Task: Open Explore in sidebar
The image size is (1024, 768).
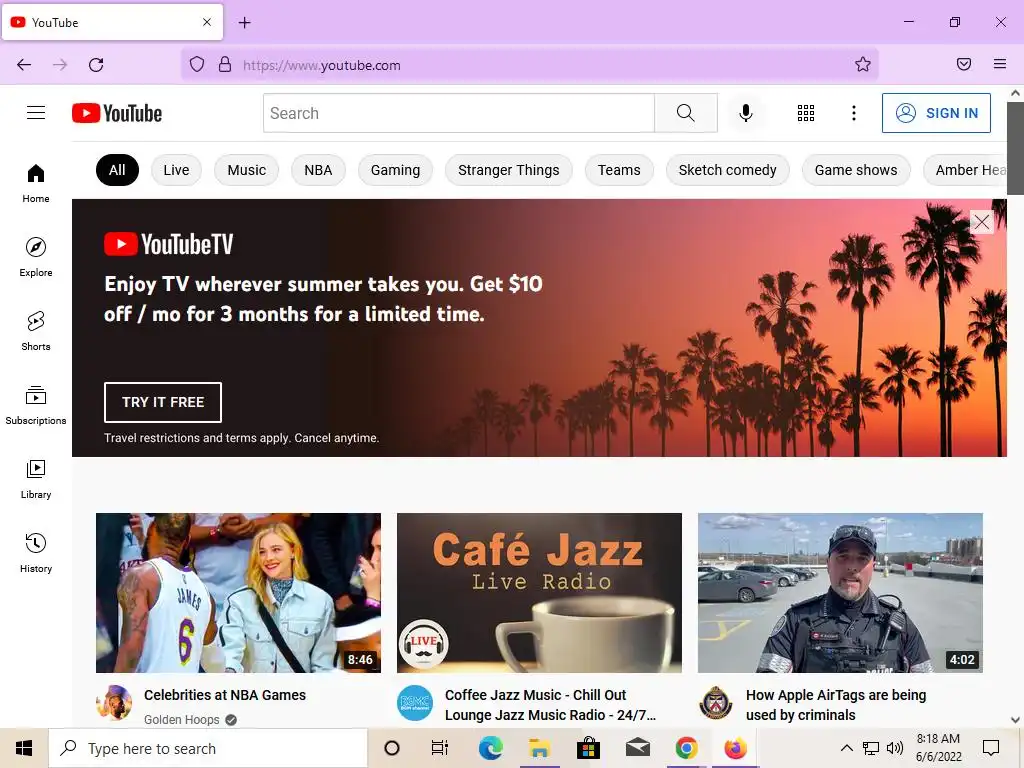Action: pos(36,258)
